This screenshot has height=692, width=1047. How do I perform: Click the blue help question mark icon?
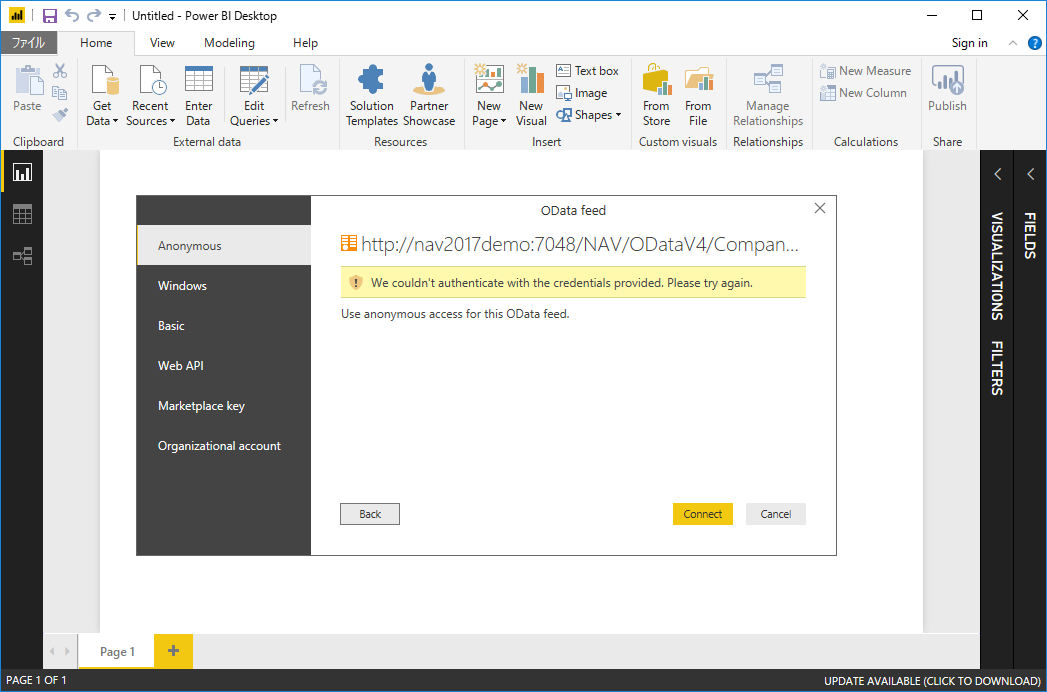[x=1035, y=43]
